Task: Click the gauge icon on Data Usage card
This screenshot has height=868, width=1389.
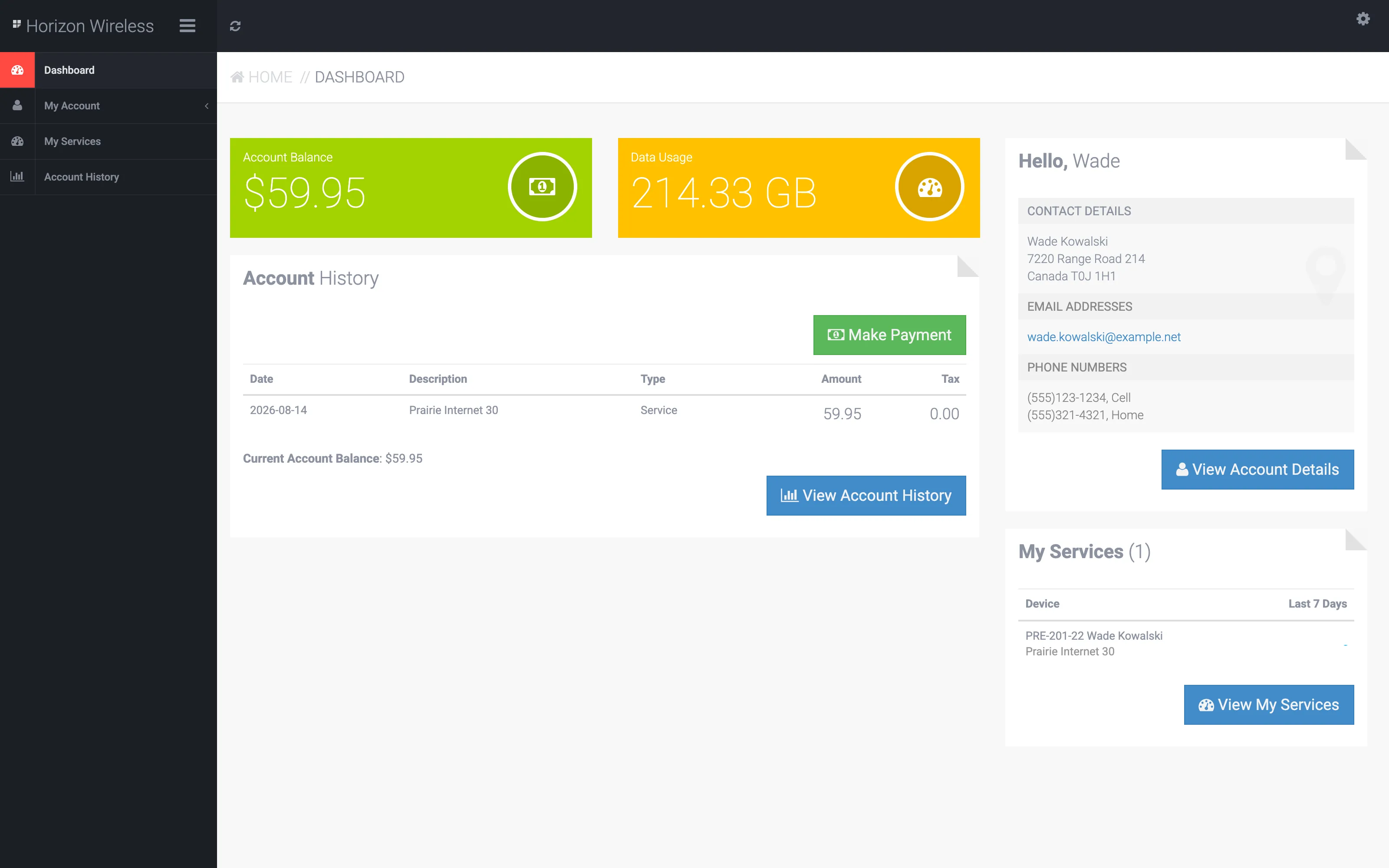Action: point(929,187)
